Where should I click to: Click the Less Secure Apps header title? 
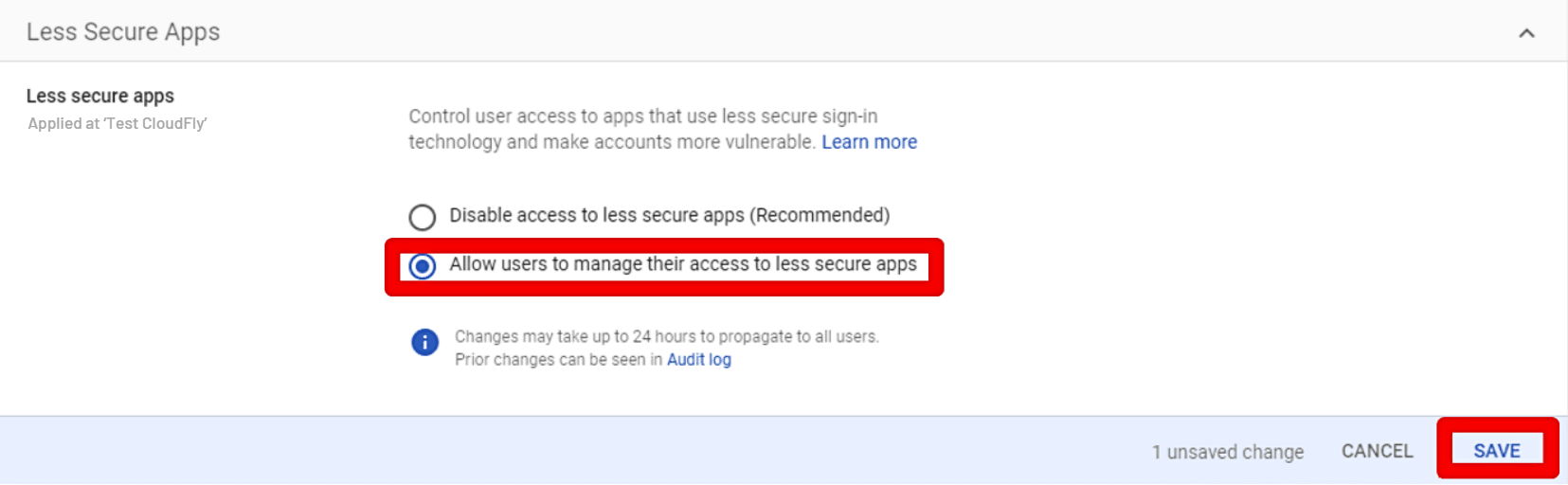[x=123, y=32]
